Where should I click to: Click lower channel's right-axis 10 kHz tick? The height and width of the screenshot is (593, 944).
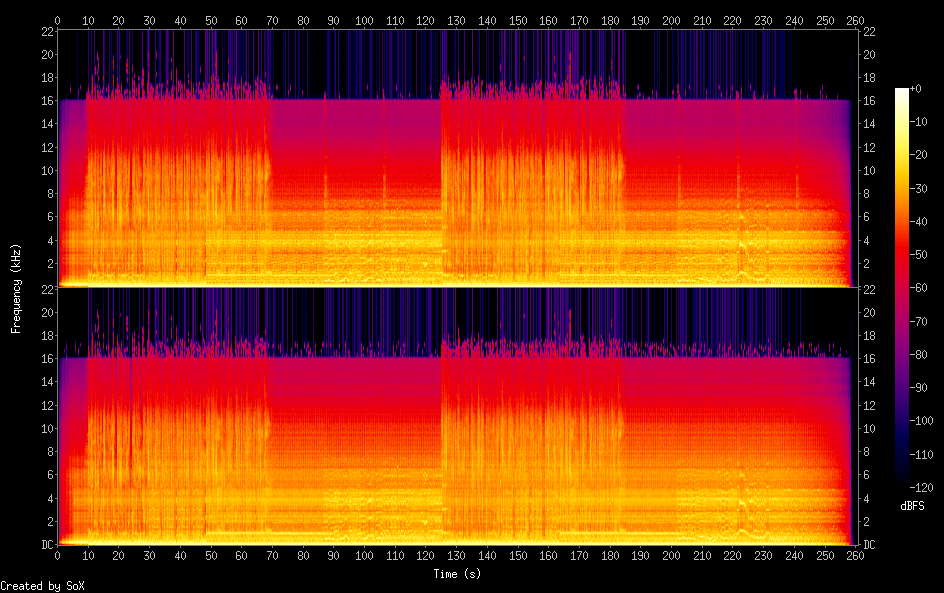point(869,429)
